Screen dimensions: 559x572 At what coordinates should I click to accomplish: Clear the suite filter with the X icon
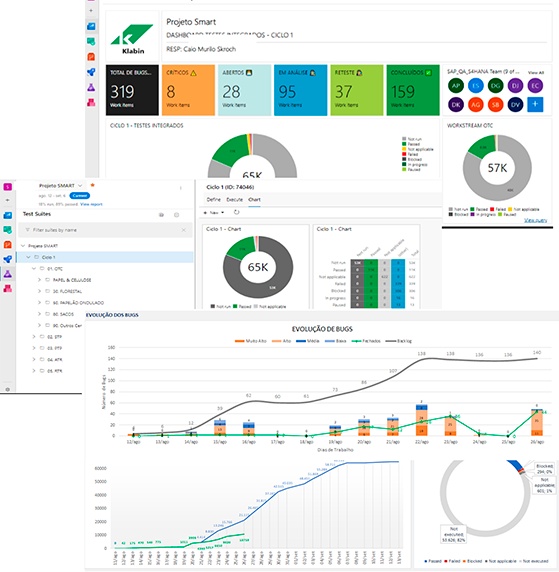point(184,230)
